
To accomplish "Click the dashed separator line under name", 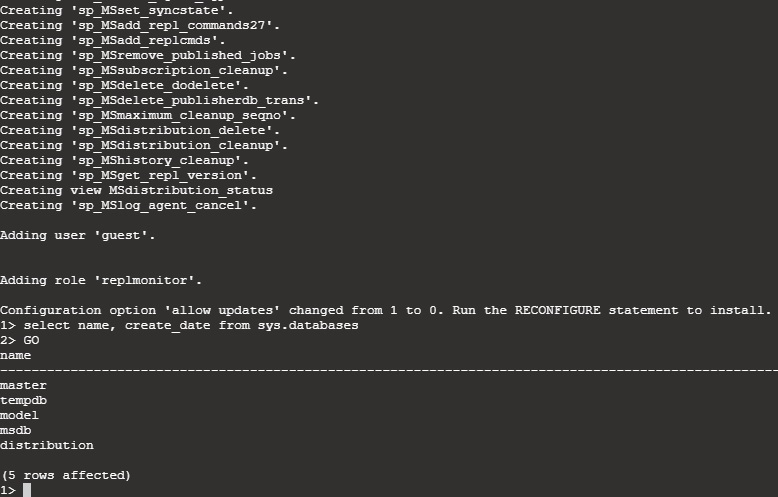I will pos(389,370).
